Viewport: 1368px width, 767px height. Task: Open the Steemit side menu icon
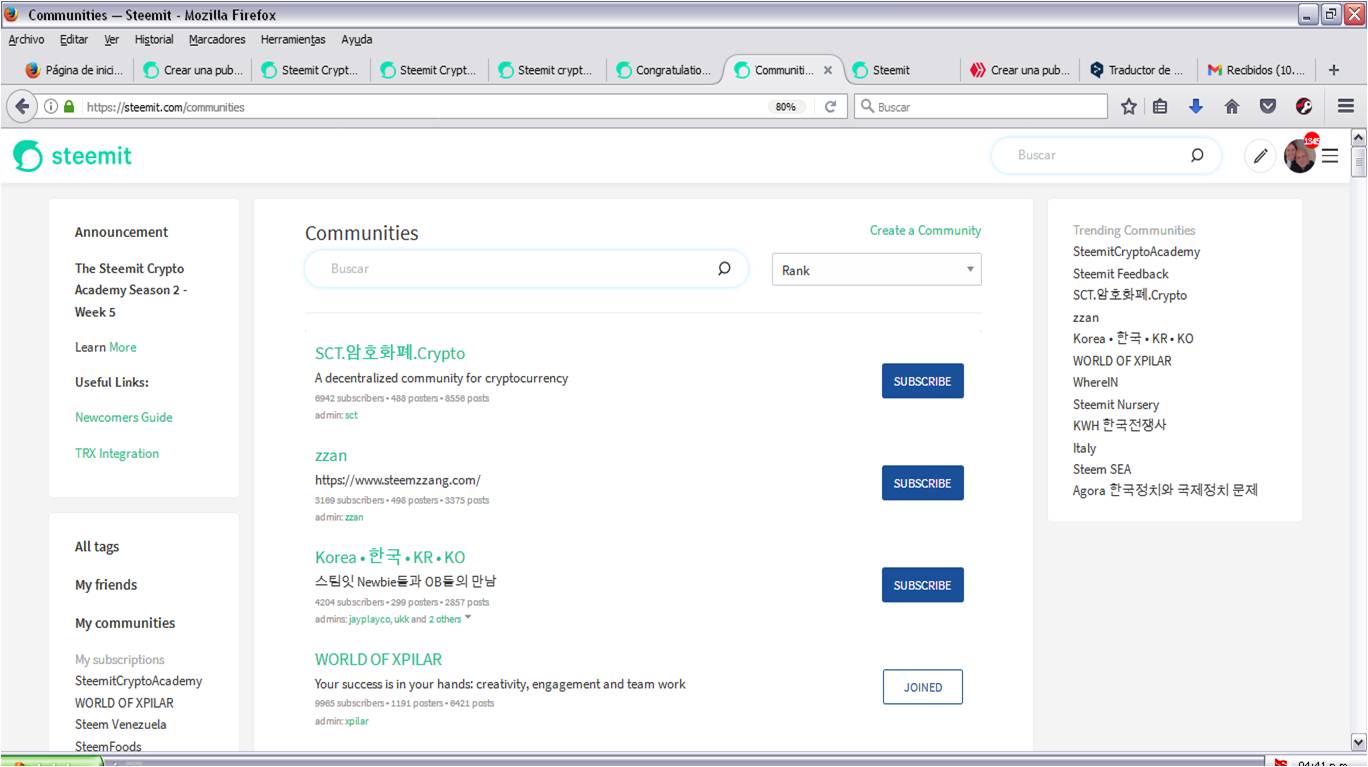pyautogui.click(x=1330, y=156)
